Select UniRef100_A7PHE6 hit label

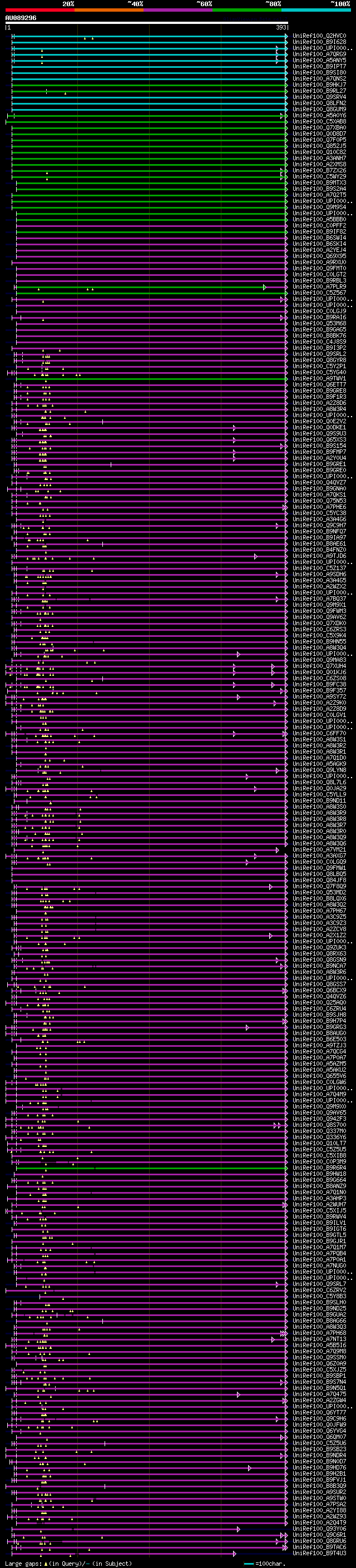tap(319, 506)
